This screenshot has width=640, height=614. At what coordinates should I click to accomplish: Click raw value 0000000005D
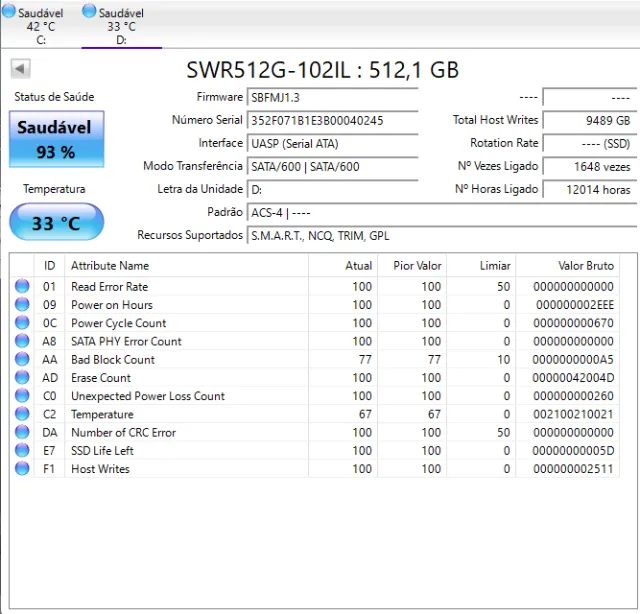pyautogui.click(x=573, y=451)
